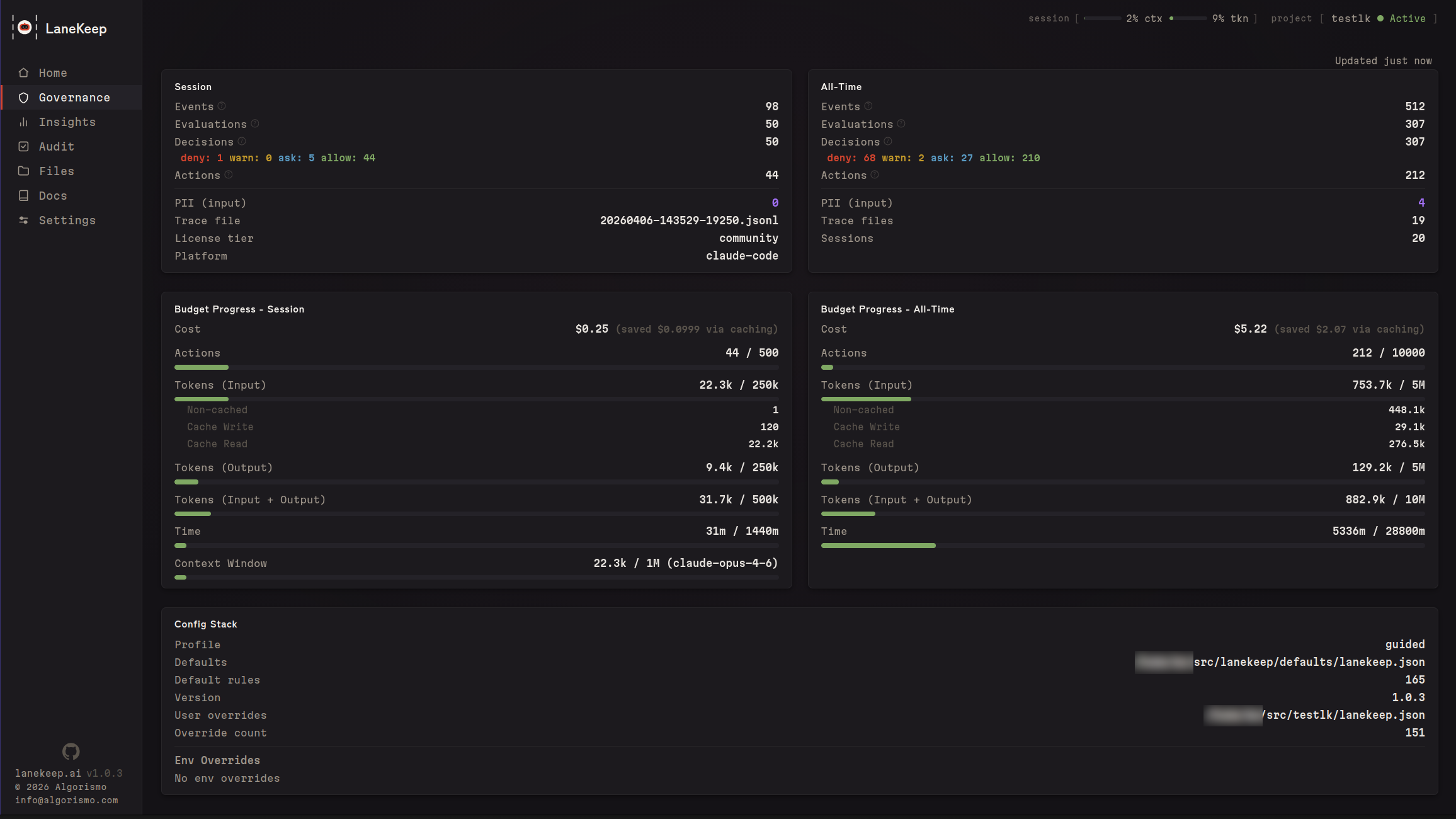Click session 'deny: 1' decision count
The image size is (1456, 819).
[x=202, y=158]
